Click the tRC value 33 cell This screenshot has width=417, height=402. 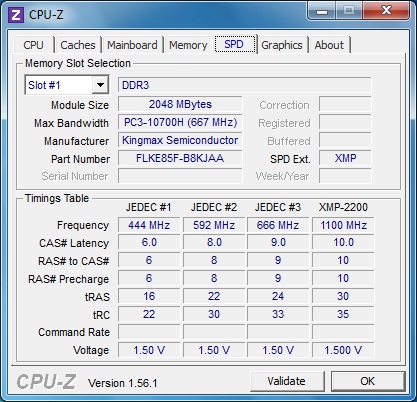pyautogui.click(x=278, y=314)
